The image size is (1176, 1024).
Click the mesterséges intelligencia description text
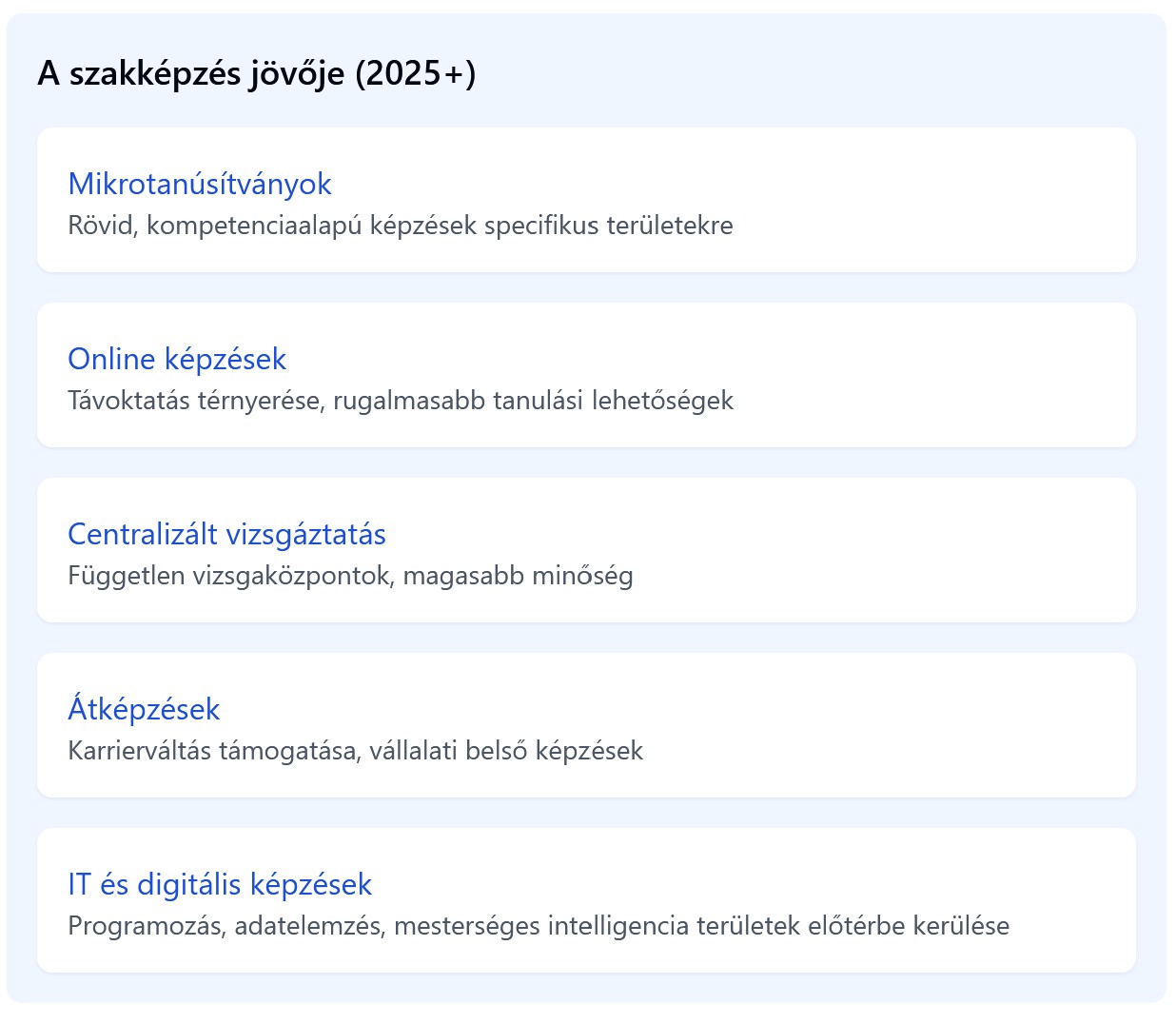tap(538, 924)
